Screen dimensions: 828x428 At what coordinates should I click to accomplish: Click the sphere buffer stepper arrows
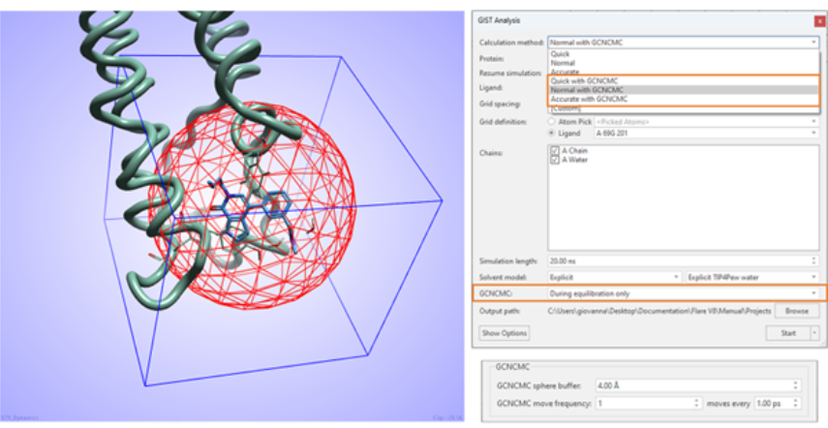tap(796, 386)
